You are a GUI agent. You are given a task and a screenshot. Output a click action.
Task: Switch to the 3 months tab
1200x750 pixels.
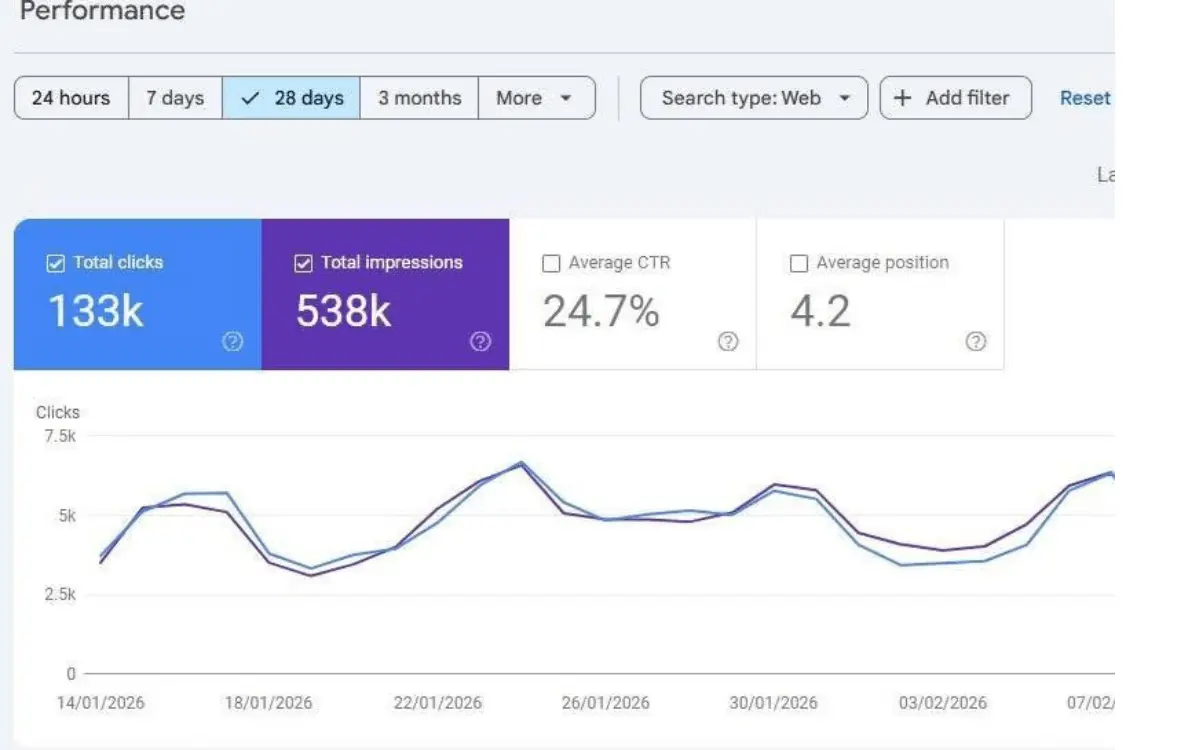418,97
